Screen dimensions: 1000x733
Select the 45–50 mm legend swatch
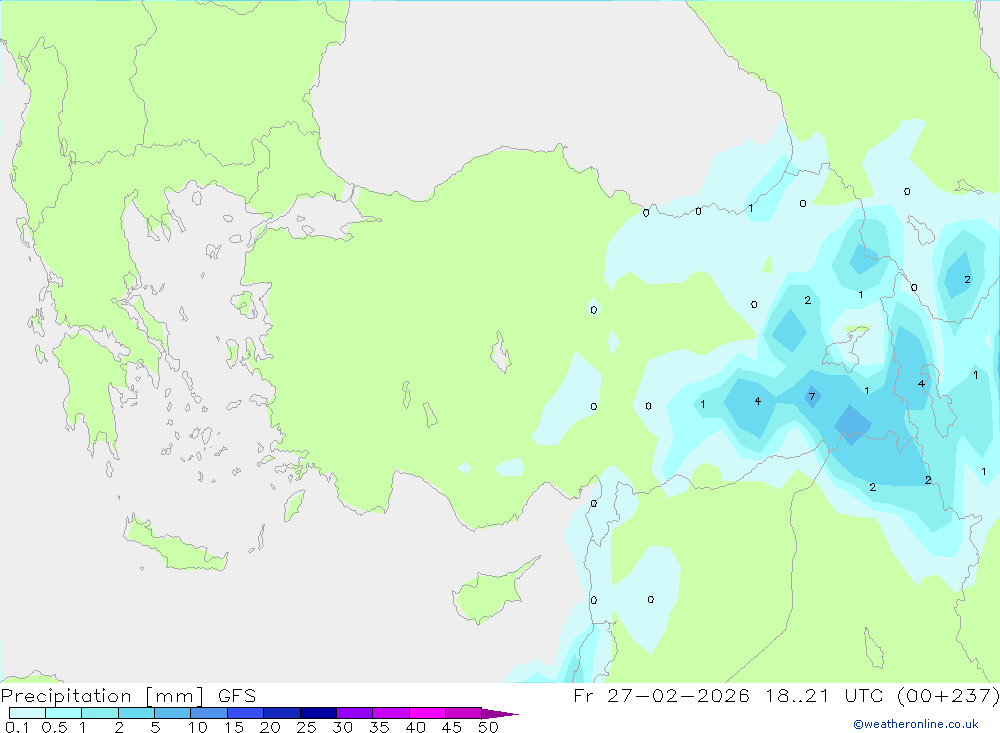click(464, 713)
